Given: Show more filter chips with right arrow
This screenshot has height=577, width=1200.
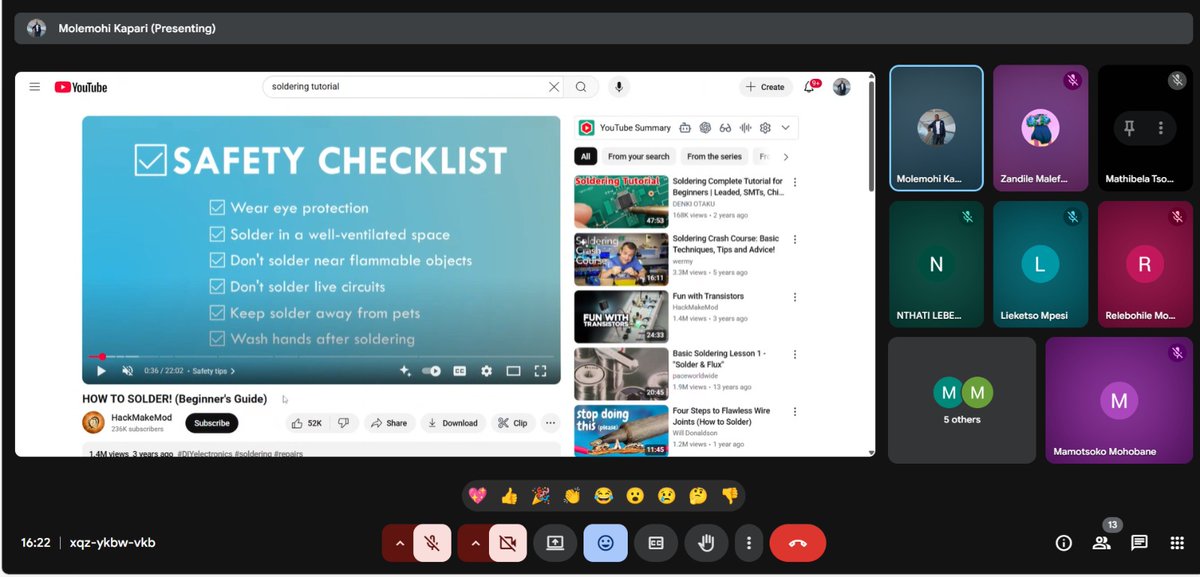Looking at the screenshot, I should [x=786, y=157].
